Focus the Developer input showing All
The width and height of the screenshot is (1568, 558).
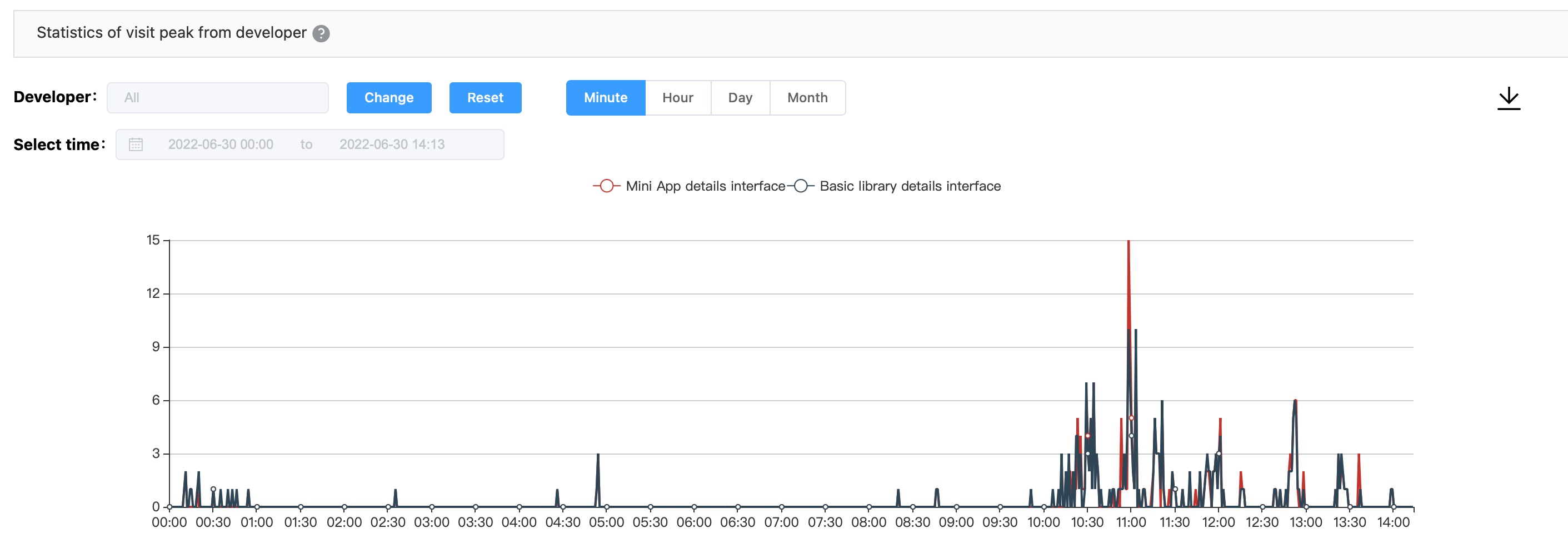coord(218,97)
